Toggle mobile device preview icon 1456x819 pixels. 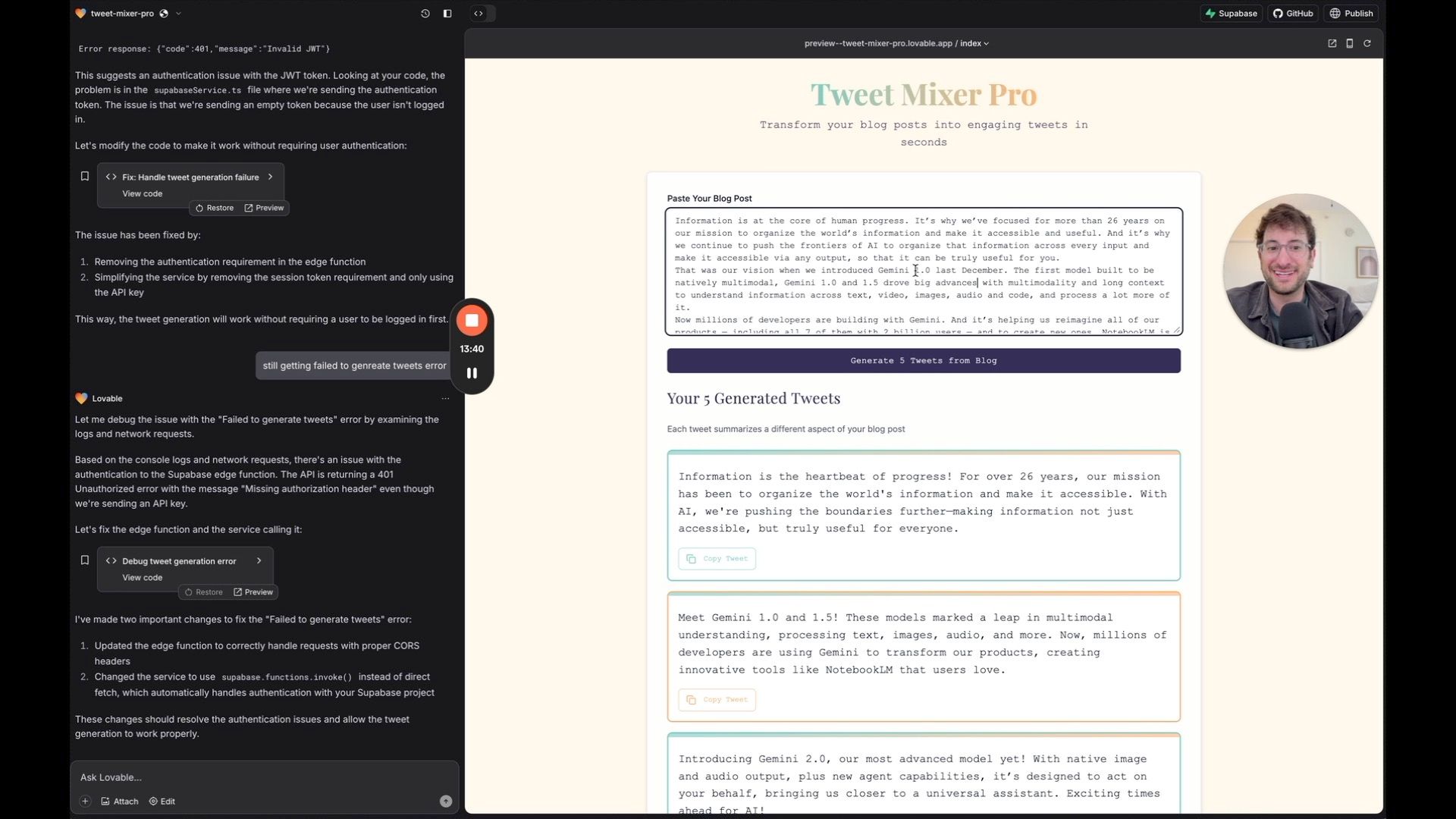1350,43
